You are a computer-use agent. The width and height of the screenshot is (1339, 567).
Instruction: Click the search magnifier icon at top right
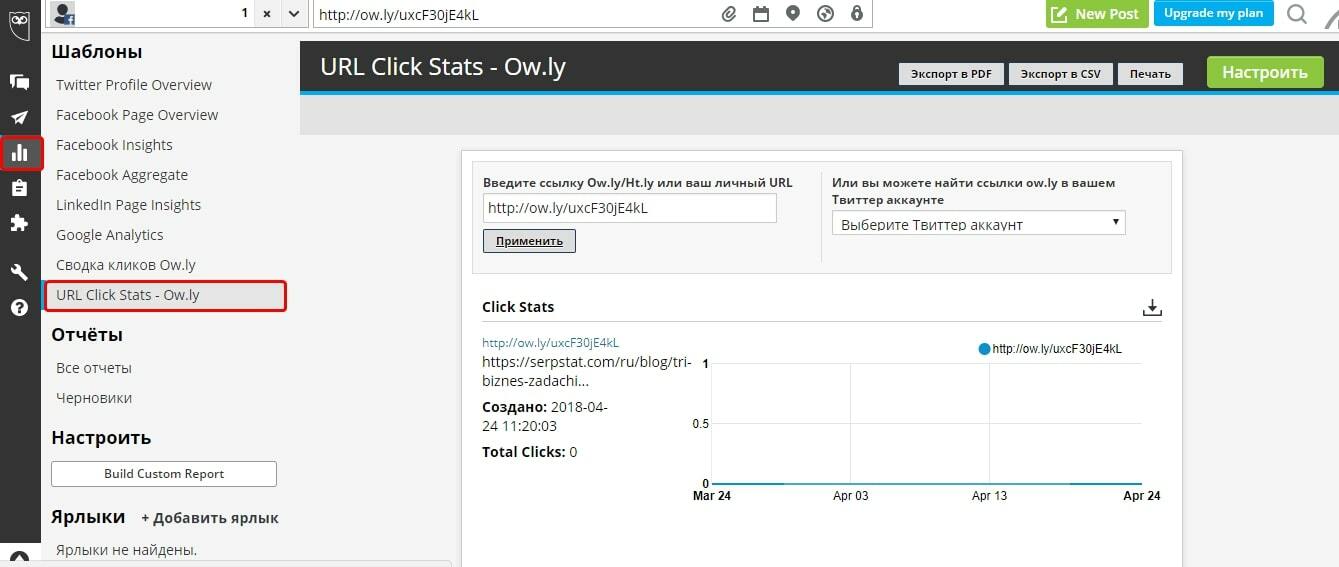1297,14
